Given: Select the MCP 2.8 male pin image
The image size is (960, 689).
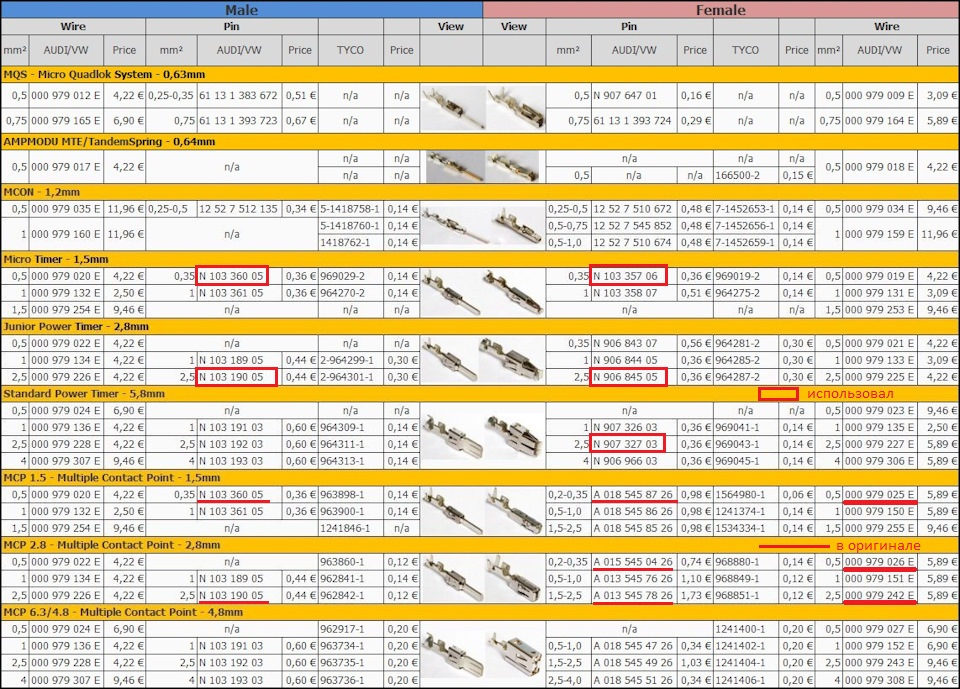Looking at the screenshot, I should click(452, 578).
